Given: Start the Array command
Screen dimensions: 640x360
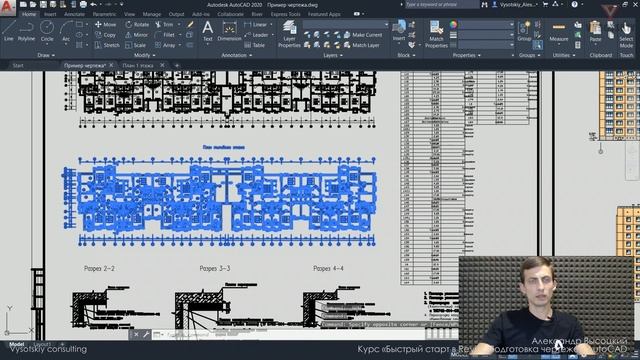Looking at the screenshot, I should (165, 45).
